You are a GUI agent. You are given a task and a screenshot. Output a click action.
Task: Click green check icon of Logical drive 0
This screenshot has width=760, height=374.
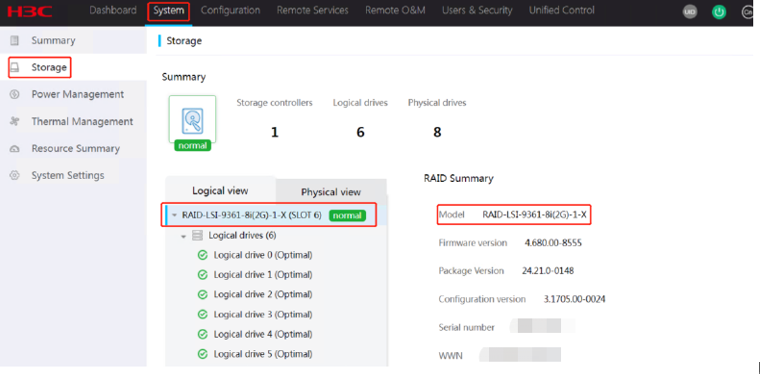203,255
